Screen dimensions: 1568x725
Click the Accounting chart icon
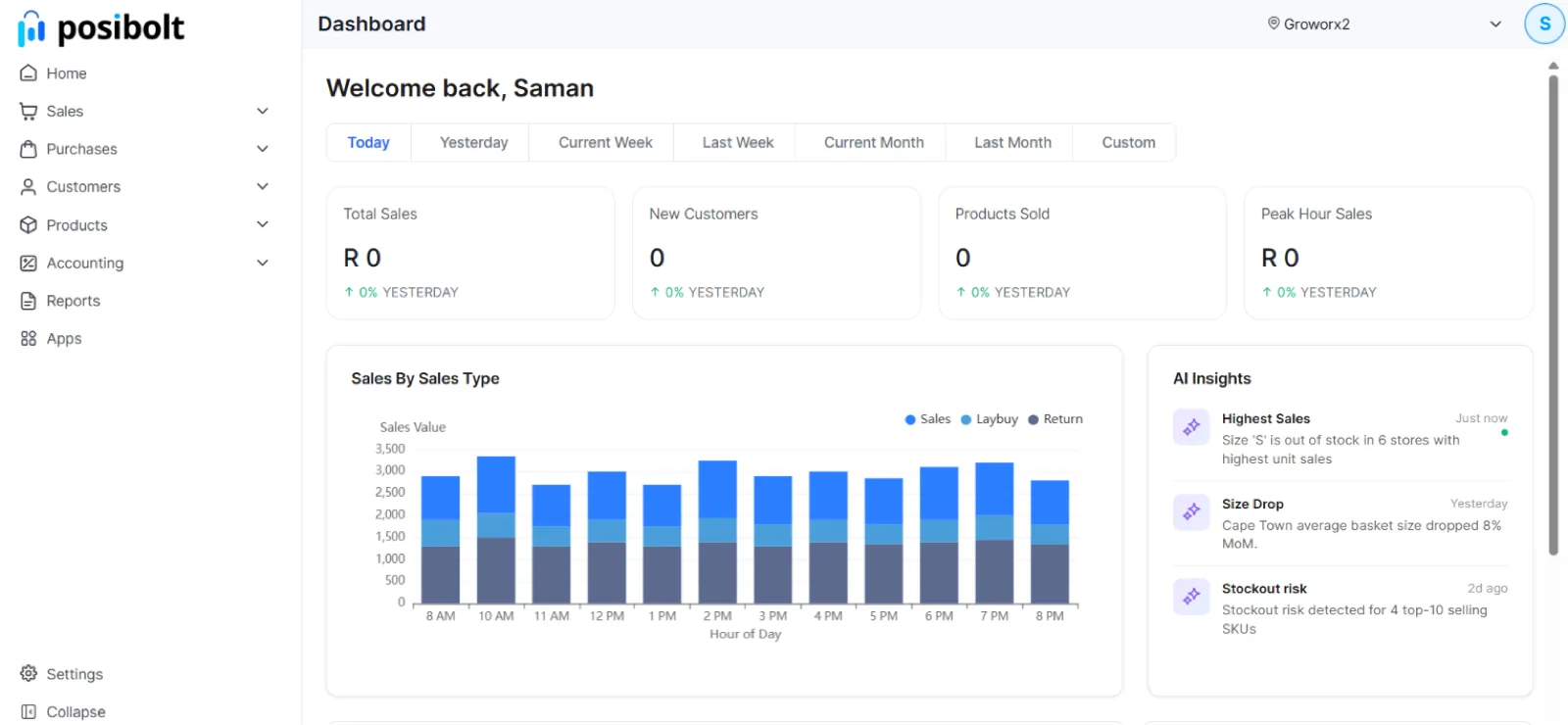click(x=28, y=264)
